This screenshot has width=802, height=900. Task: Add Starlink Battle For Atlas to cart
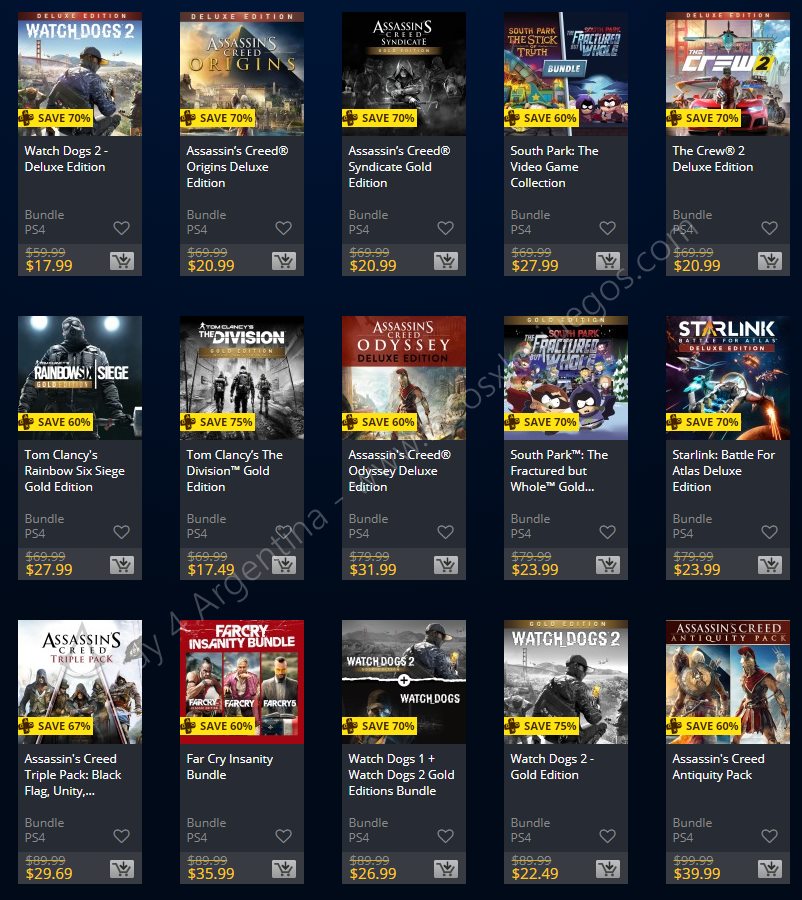[x=770, y=565]
